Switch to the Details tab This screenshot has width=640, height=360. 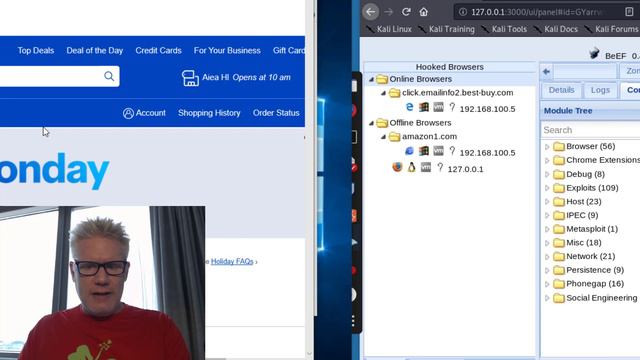[561, 90]
